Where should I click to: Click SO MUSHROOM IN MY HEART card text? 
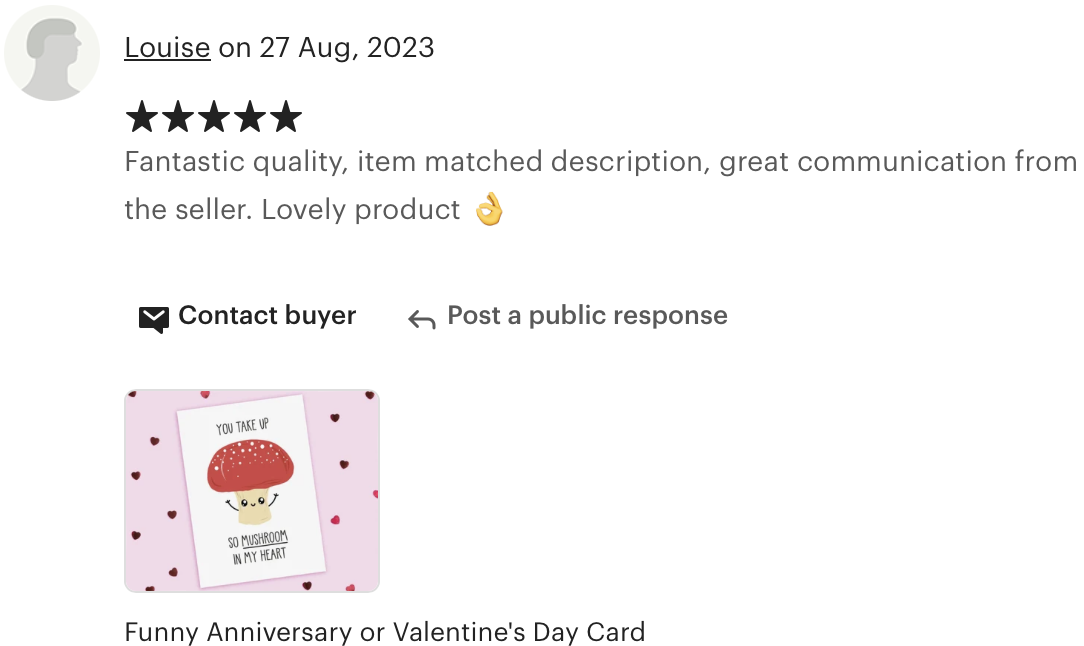(259, 547)
